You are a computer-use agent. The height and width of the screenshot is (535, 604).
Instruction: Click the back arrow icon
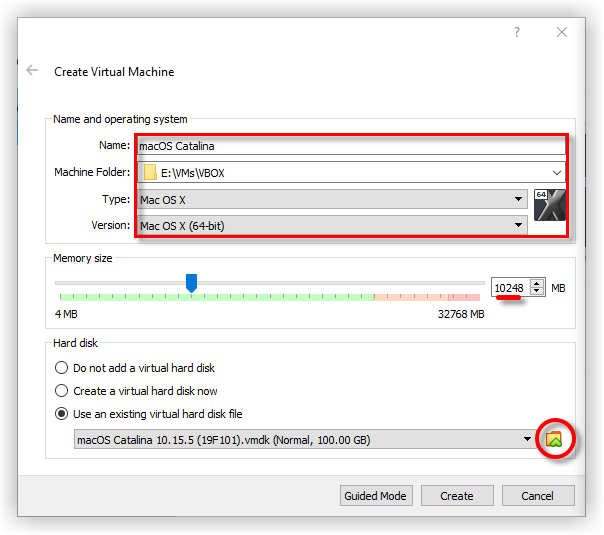click(32, 71)
